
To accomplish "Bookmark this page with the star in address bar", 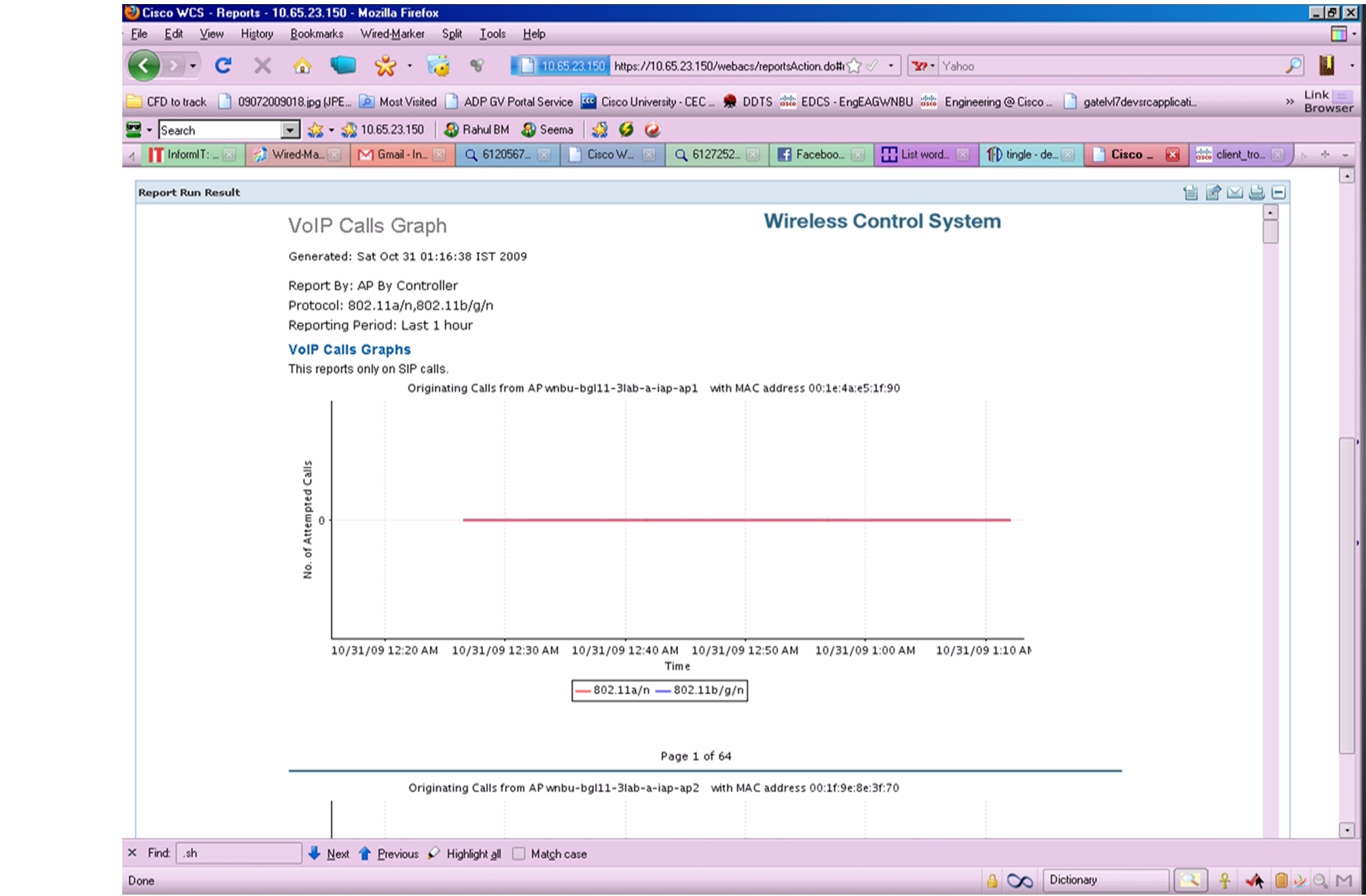I will tap(855, 66).
